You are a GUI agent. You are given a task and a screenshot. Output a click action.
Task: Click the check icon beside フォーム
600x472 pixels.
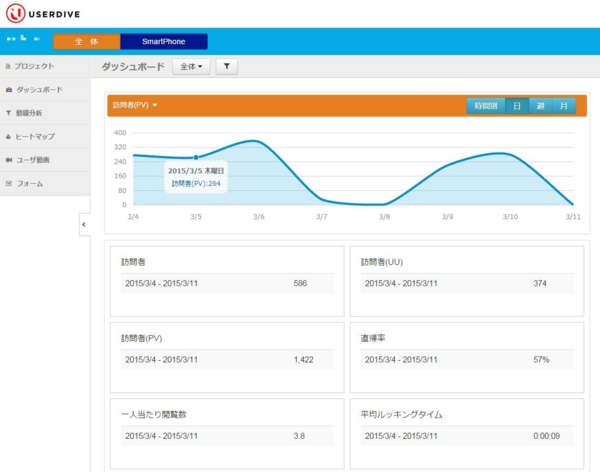click(x=9, y=183)
